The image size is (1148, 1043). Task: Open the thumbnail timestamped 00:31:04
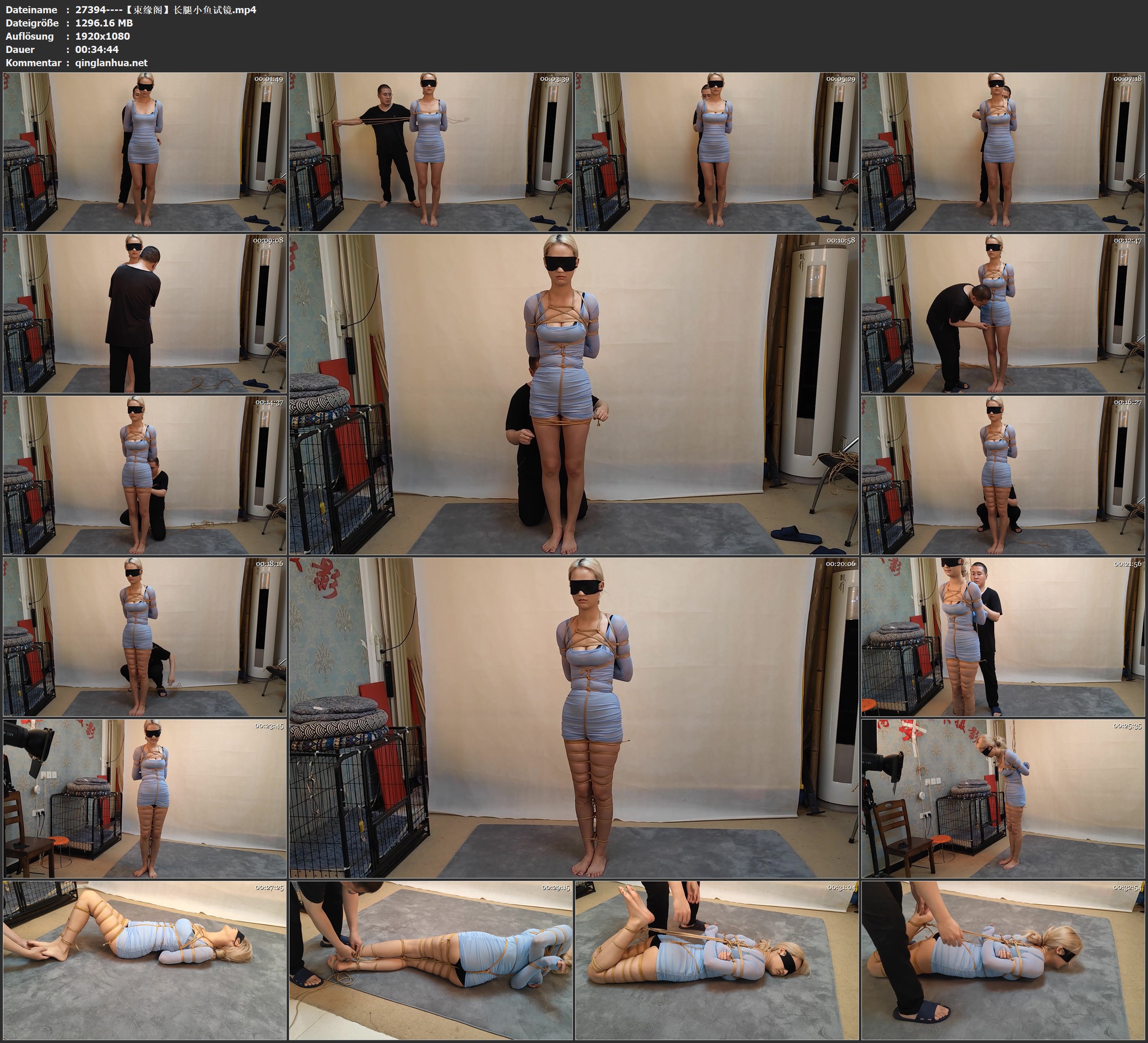pyautogui.click(x=717, y=960)
